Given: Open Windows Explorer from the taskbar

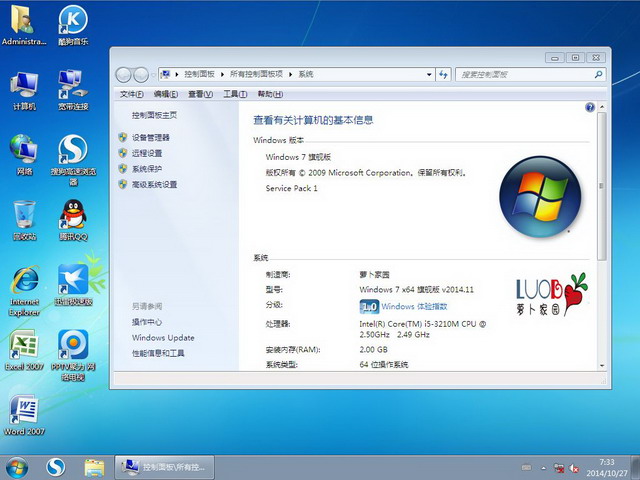Looking at the screenshot, I should pyautogui.click(x=94, y=468).
